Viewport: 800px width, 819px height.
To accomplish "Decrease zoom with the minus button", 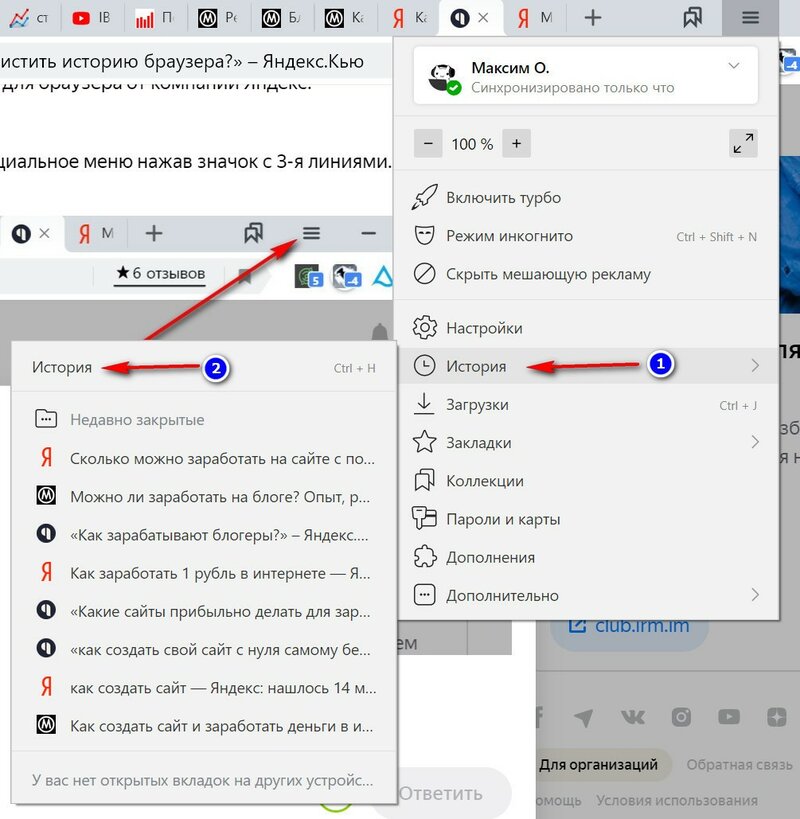I will pos(428,144).
